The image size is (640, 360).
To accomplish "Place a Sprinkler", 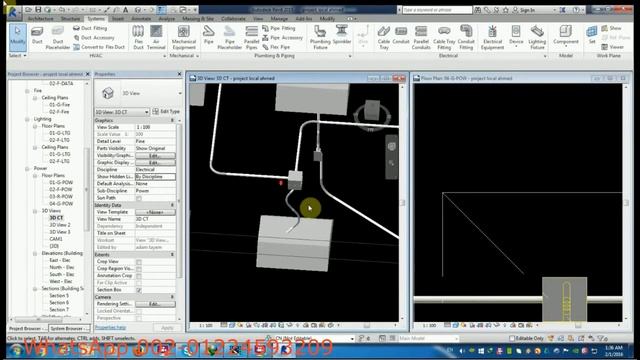I will pyautogui.click(x=342, y=35).
